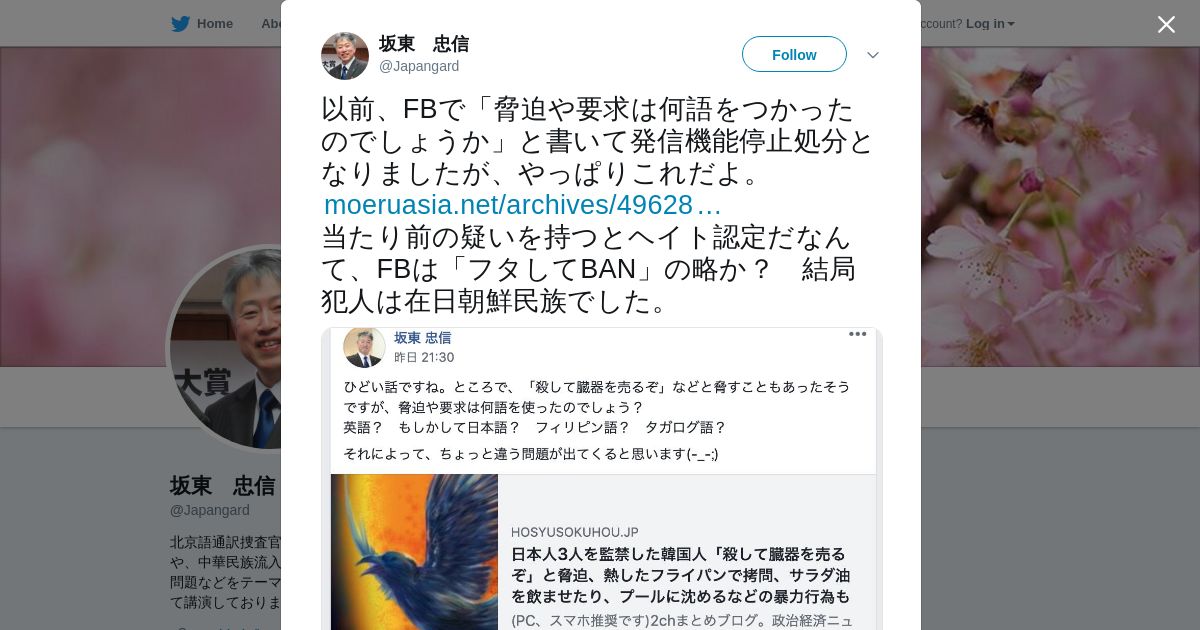Open the @Japangard handle in tweet header
This screenshot has height=630, width=1200.
click(419, 66)
